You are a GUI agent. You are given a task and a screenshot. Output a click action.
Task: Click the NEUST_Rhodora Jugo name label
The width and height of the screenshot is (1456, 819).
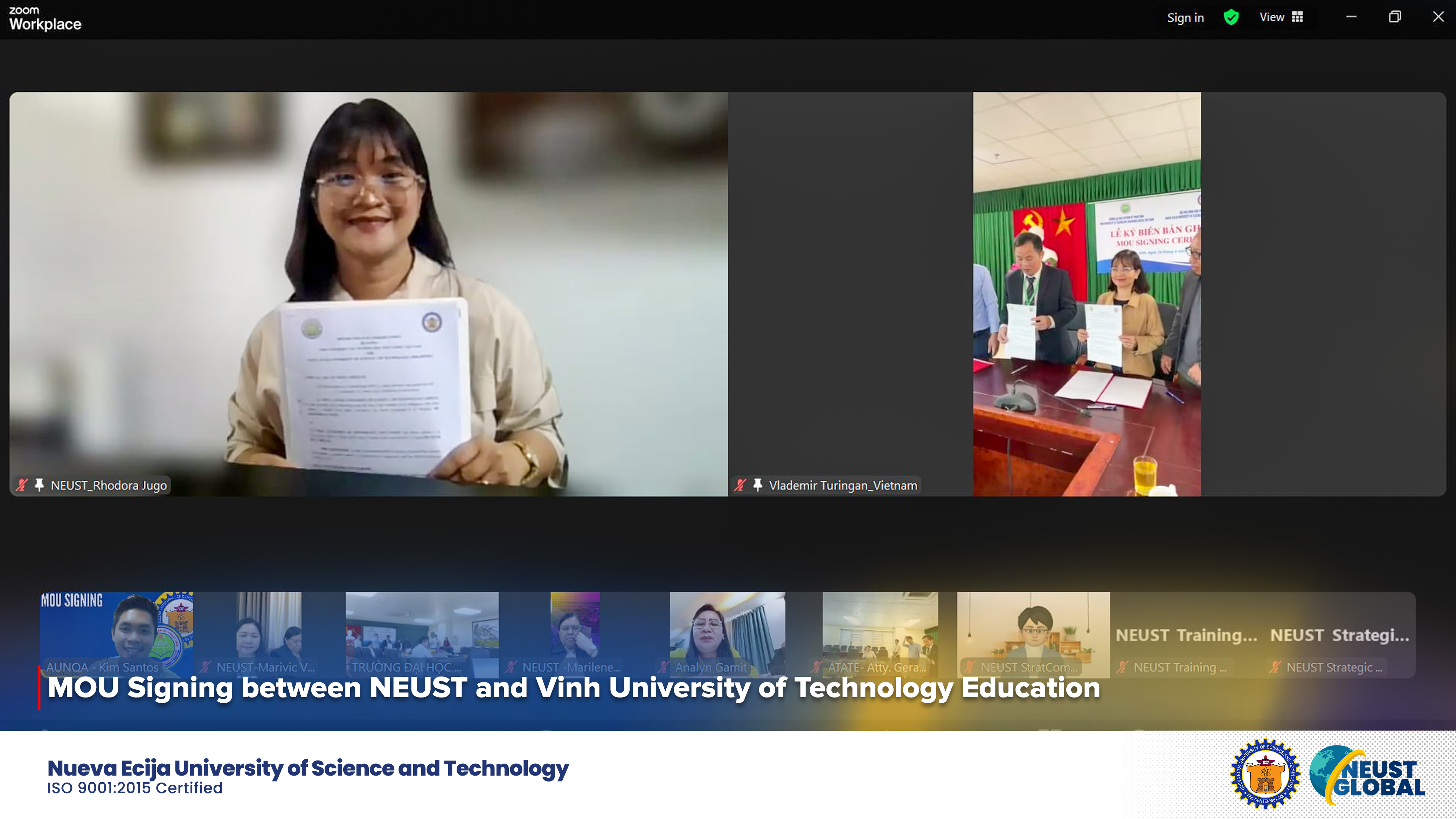pos(109,486)
